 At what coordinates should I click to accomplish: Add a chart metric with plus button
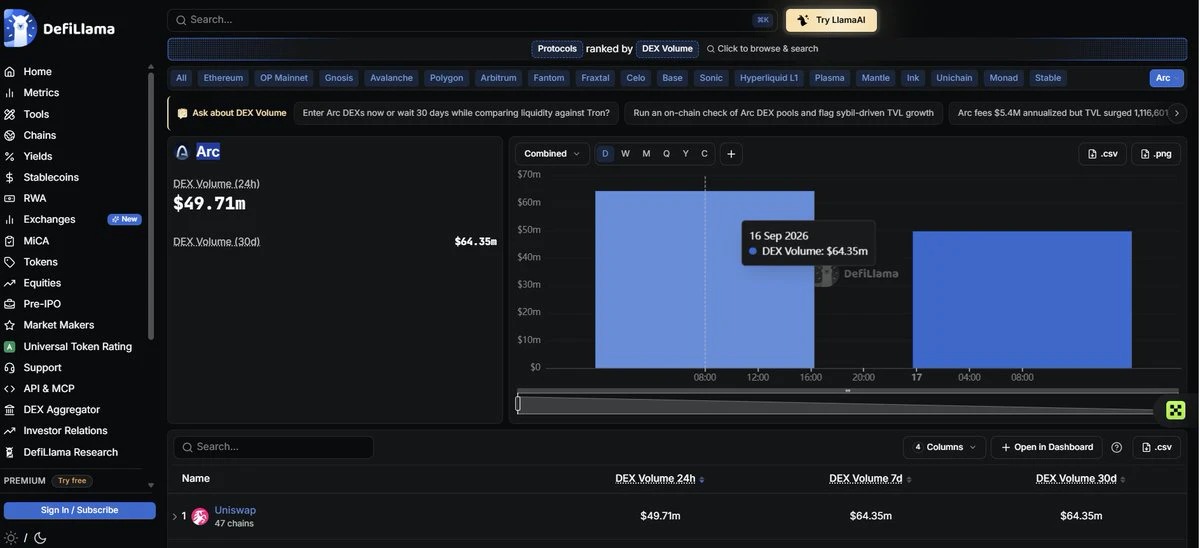[x=731, y=154]
